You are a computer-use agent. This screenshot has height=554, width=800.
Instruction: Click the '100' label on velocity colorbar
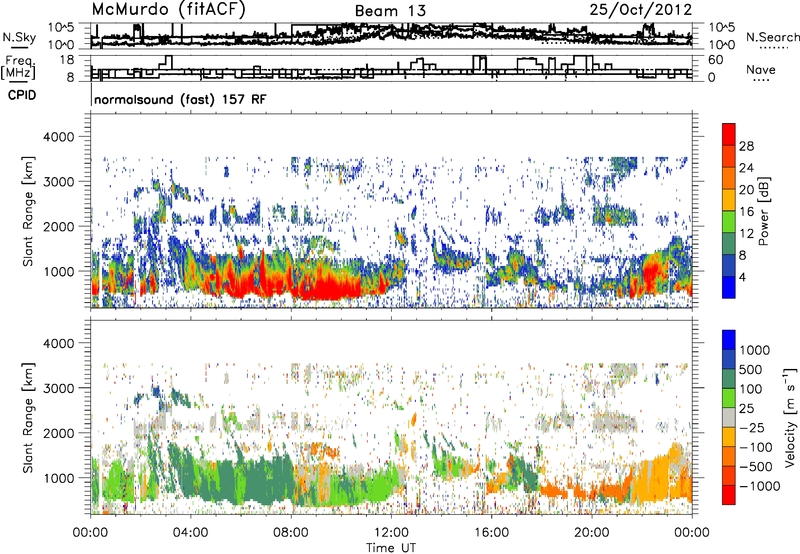pyautogui.click(x=753, y=389)
